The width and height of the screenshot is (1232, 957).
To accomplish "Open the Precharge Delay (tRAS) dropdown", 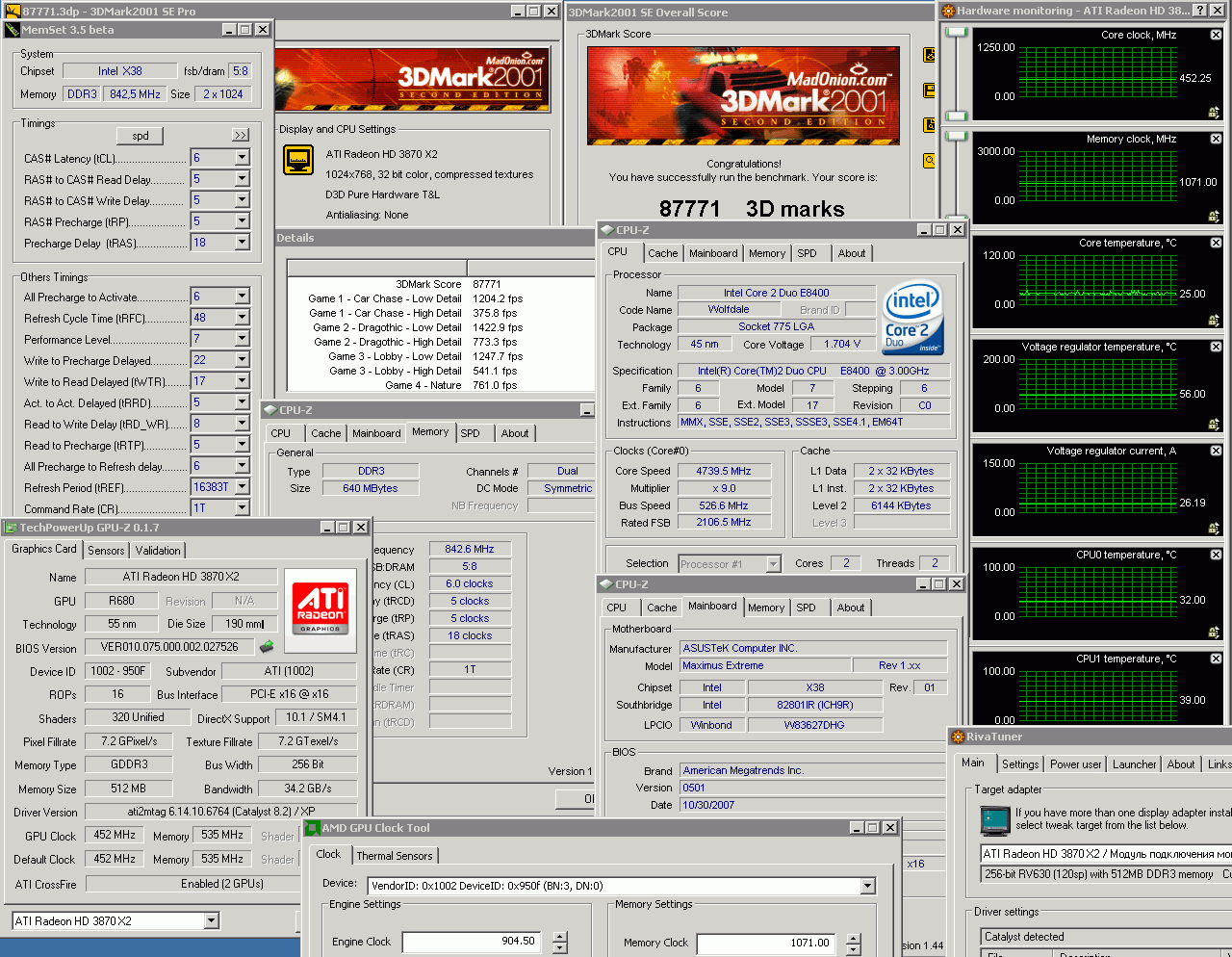I will click(242, 243).
